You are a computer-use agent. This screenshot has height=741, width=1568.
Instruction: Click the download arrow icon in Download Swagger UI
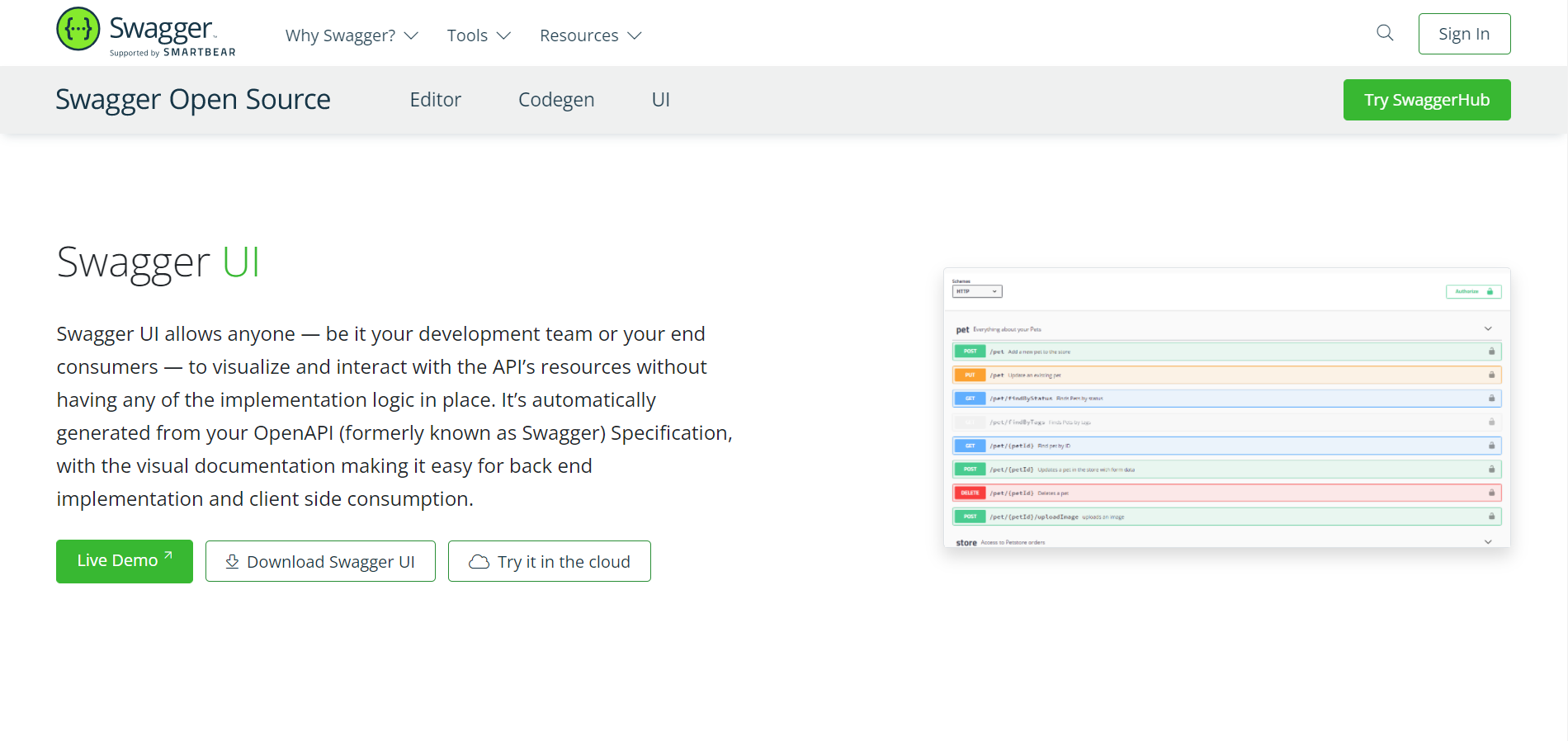pos(233,561)
